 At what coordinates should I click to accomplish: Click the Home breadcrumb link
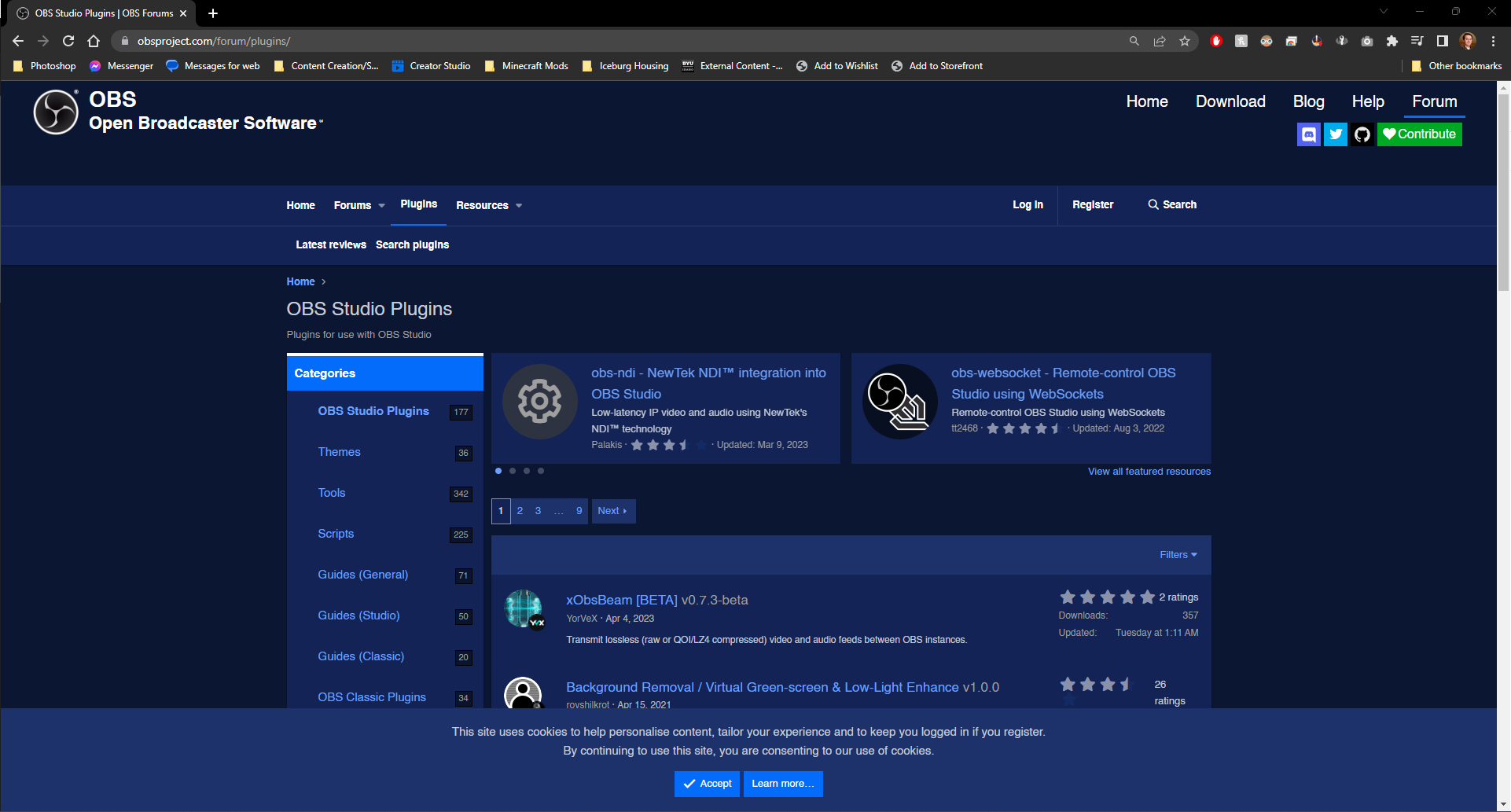pyautogui.click(x=300, y=281)
